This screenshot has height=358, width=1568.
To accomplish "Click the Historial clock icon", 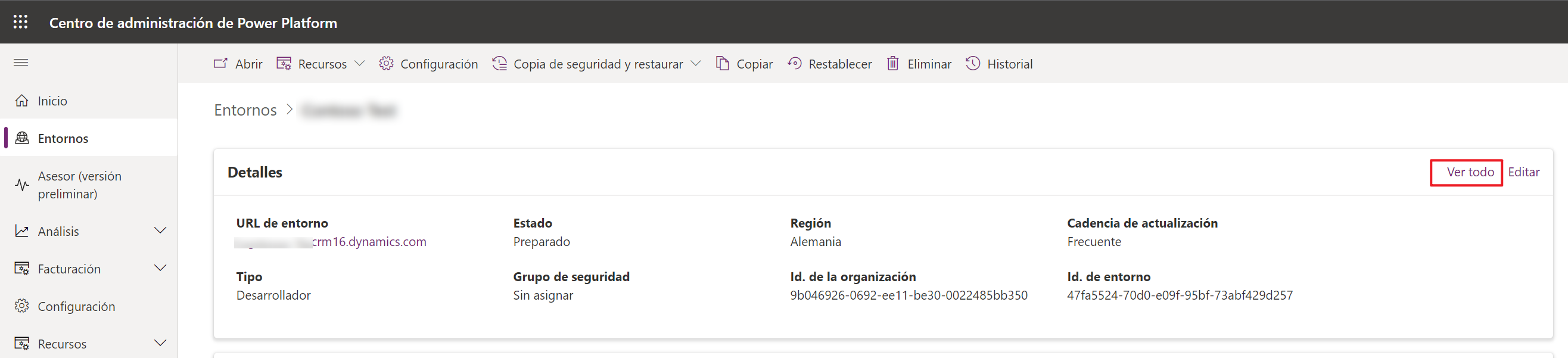I will click(x=973, y=63).
